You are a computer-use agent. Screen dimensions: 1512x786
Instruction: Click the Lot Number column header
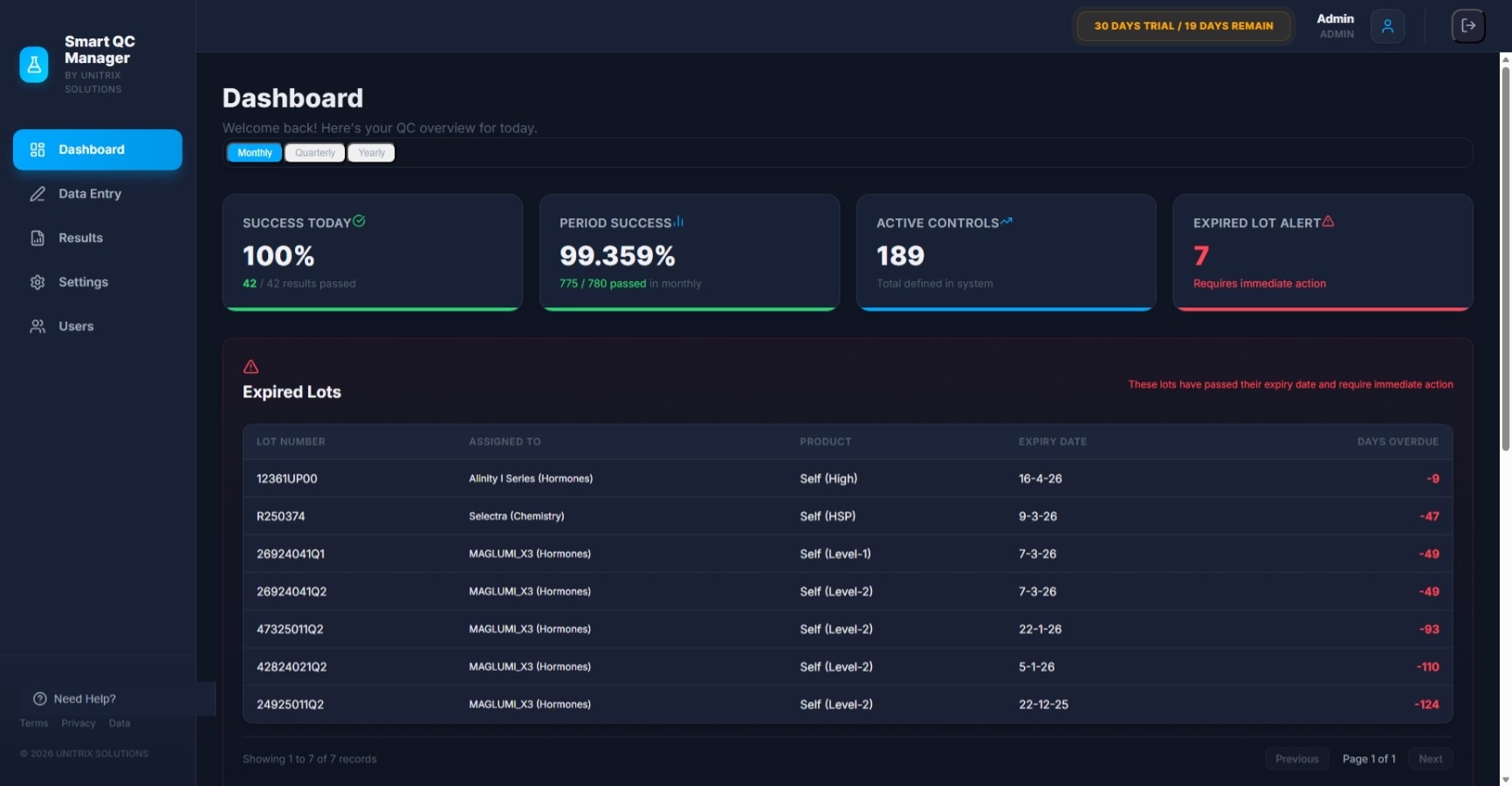[x=291, y=442]
